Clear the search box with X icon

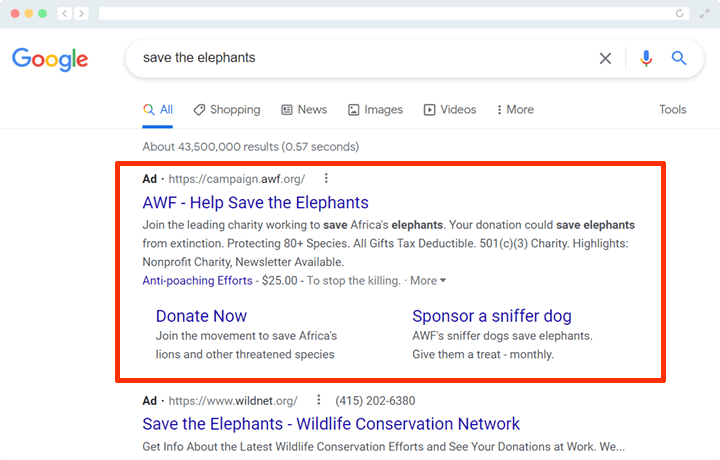point(605,58)
